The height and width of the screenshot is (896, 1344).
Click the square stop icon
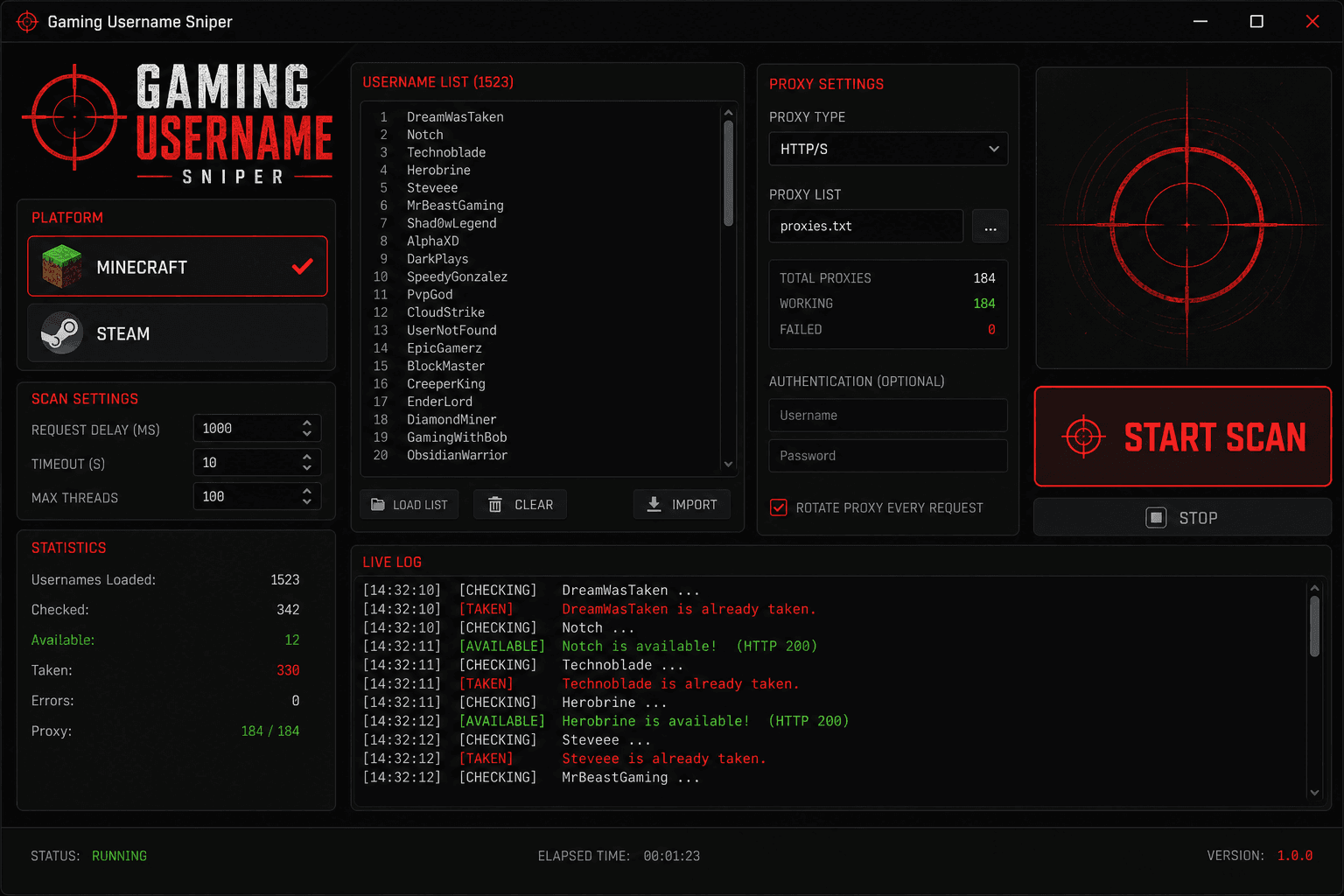(1156, 518)
